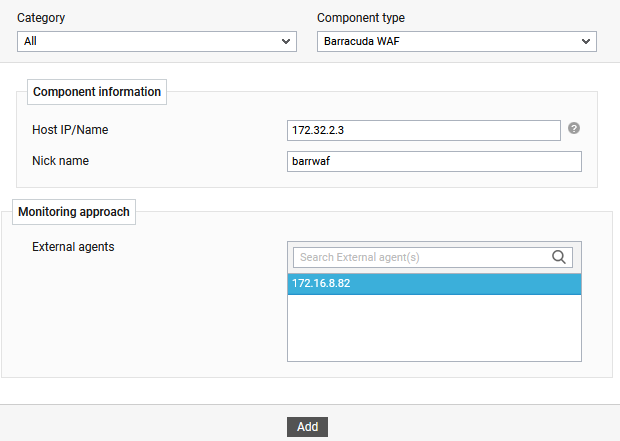This screenshot has height=441, width=620.
Task: Focus the Host IP/Name field with 172.32.2.3
Action: (424, 131)
